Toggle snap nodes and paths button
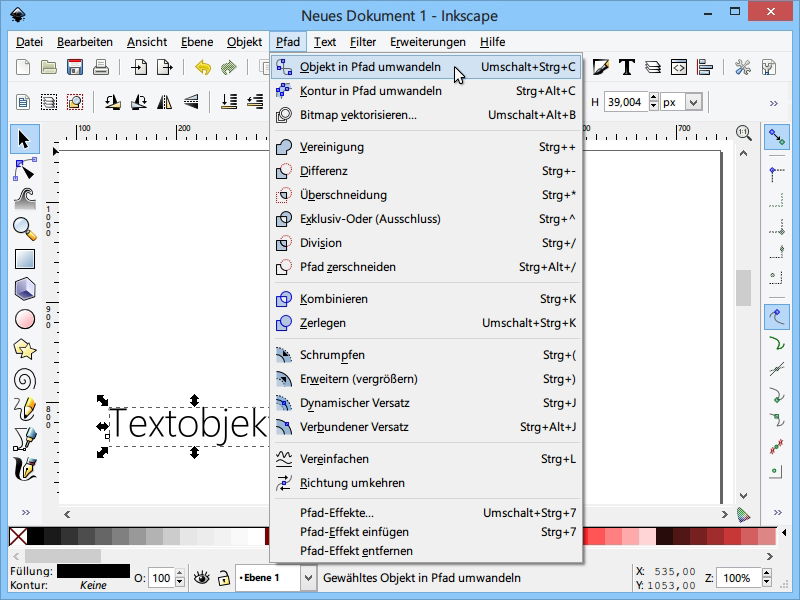800x600 pixels. pos(777,317)
